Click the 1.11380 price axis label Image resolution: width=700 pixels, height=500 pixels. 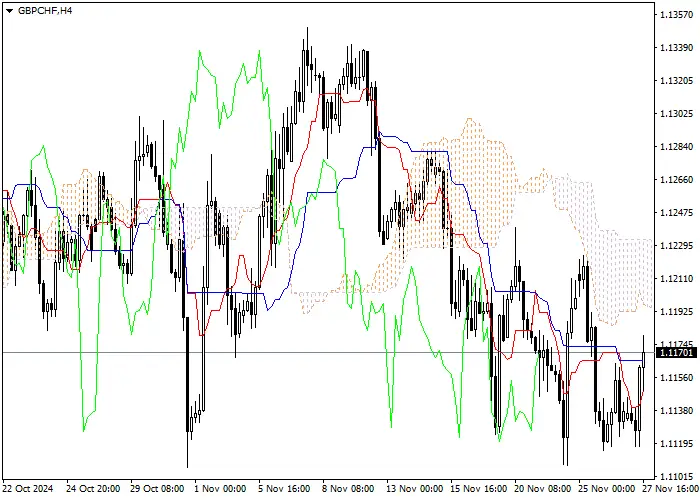point(676,411)
